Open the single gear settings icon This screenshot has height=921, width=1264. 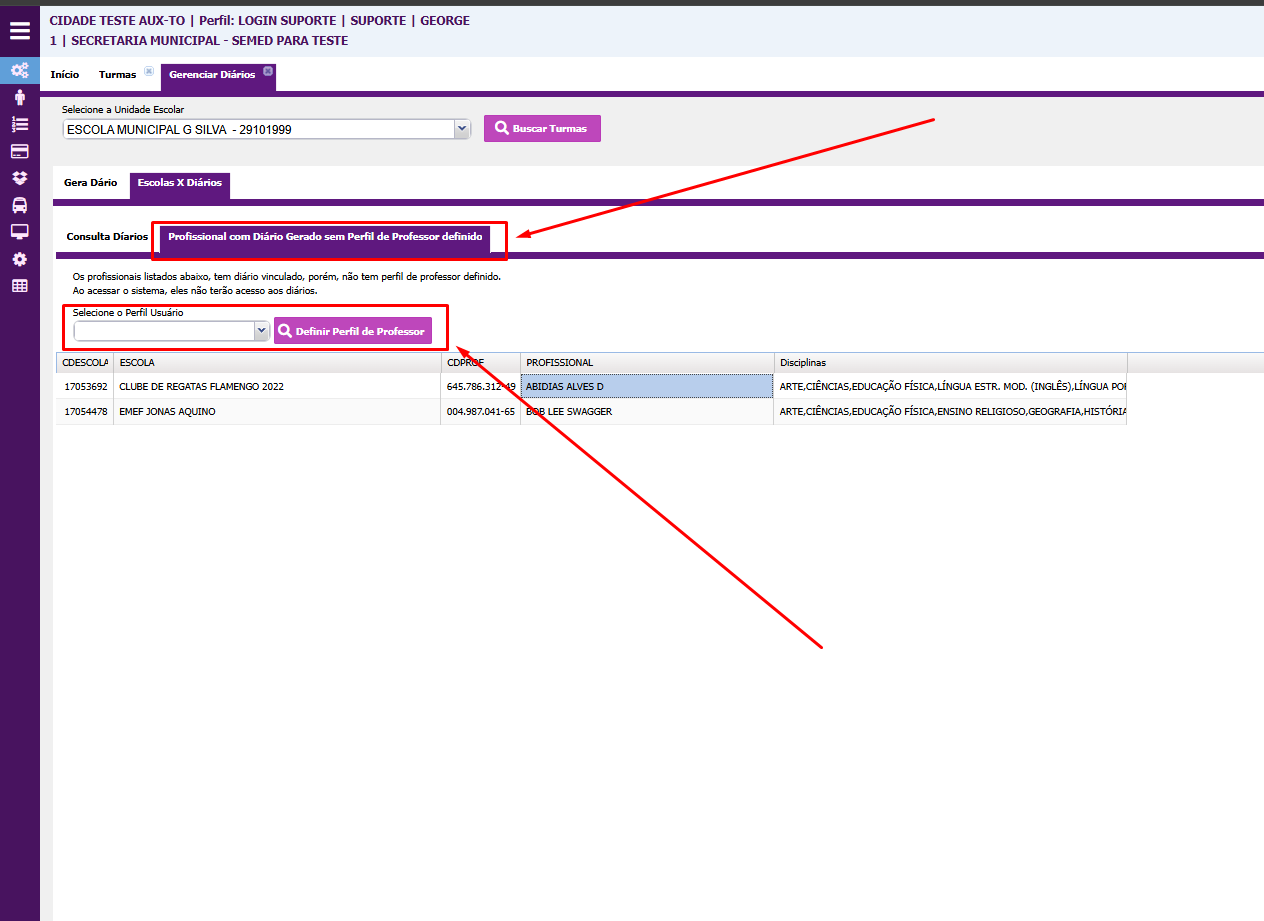pos(20,259)
